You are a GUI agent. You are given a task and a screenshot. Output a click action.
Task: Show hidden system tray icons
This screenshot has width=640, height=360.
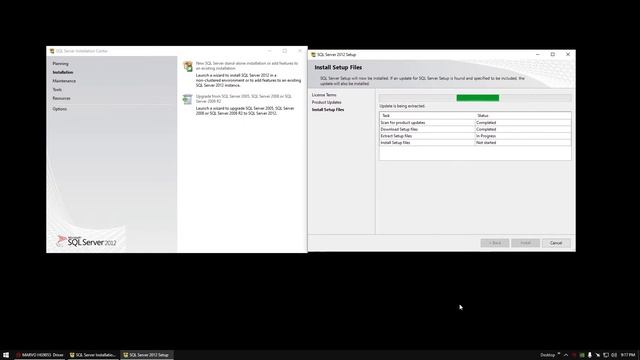click(x=566, y=355)
